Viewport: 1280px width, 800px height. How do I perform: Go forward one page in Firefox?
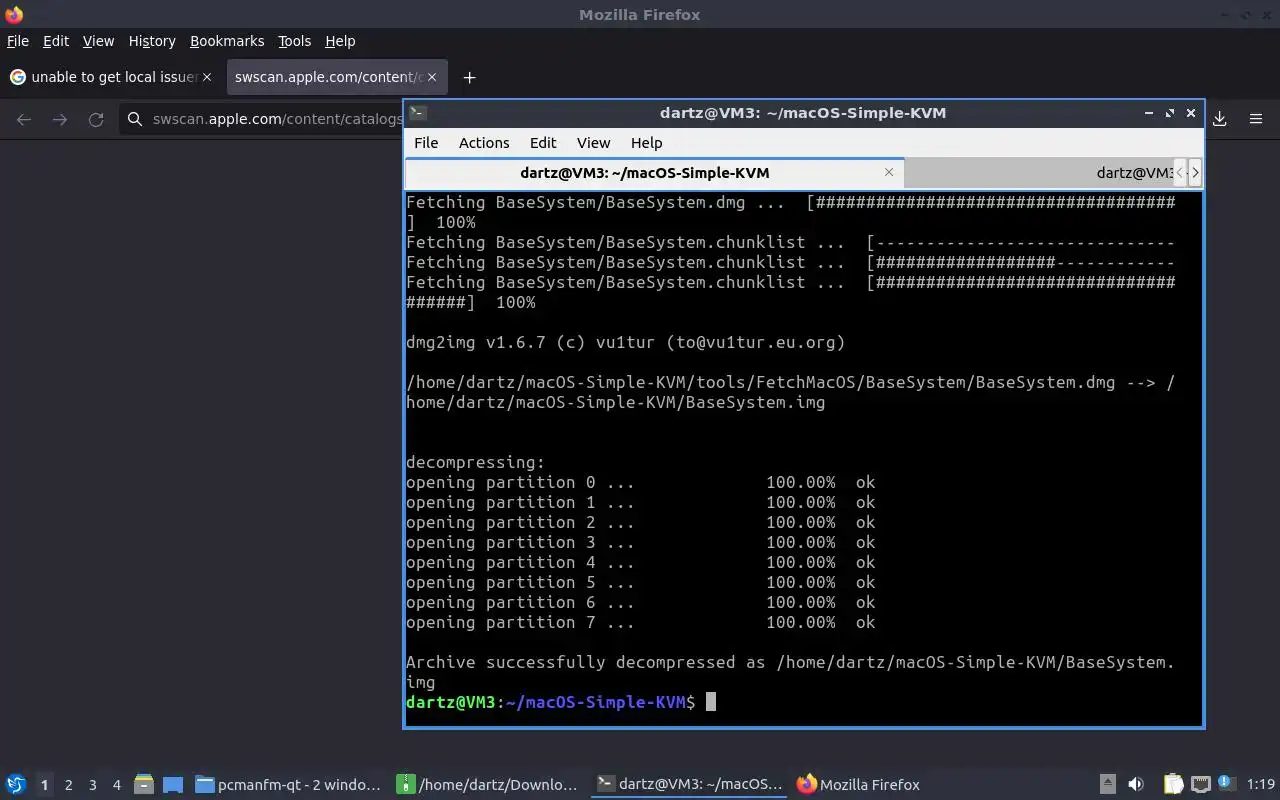point(60,120)
